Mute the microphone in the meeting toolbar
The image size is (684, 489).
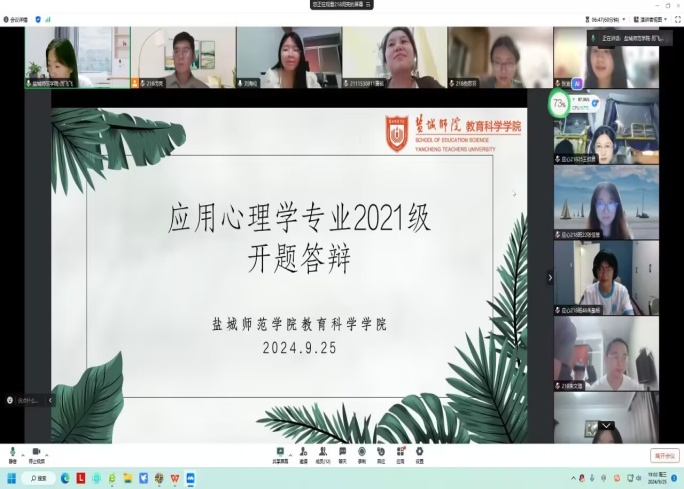click(12, 452)
